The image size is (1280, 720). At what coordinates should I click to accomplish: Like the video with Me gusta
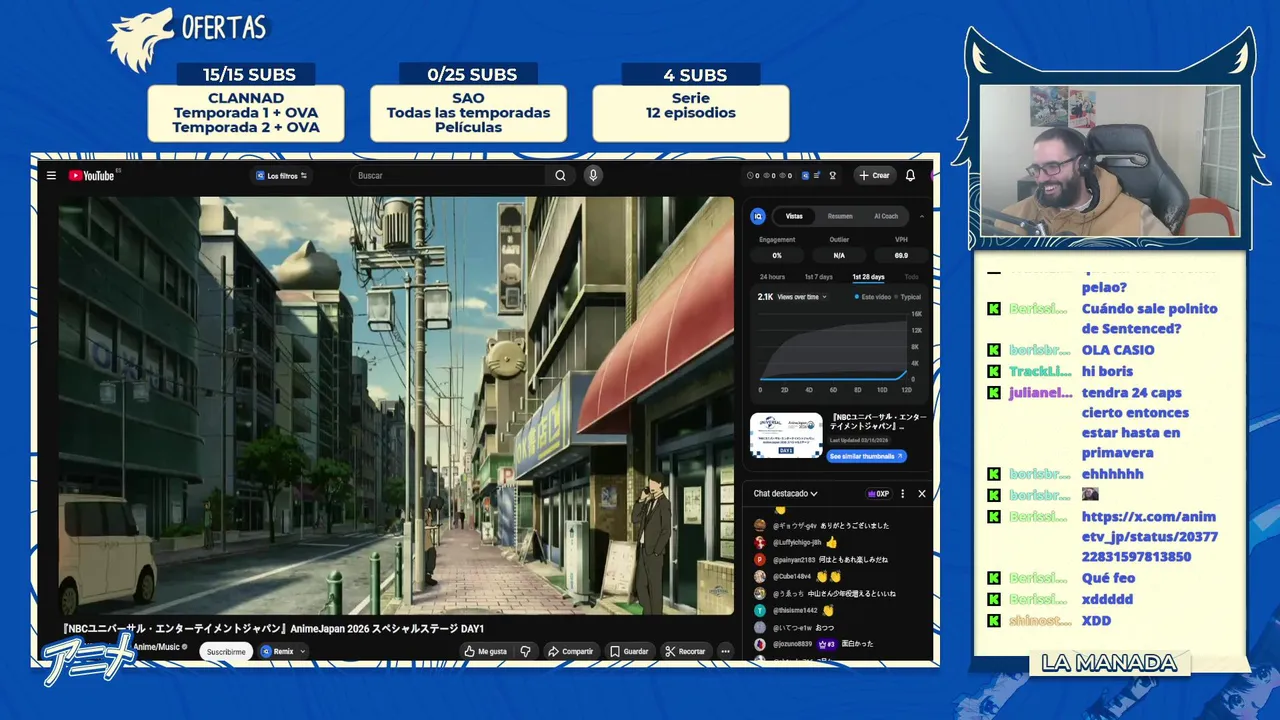[x=486, y=651]
